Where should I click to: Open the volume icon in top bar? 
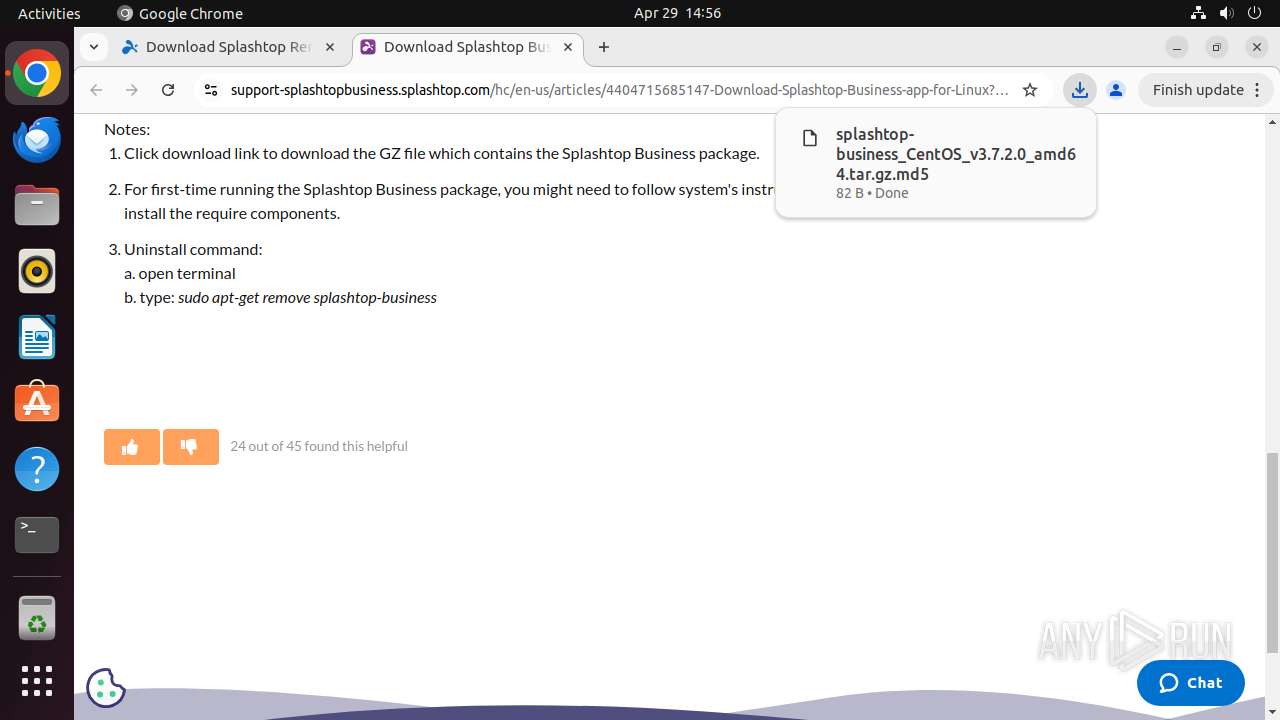1227,13
